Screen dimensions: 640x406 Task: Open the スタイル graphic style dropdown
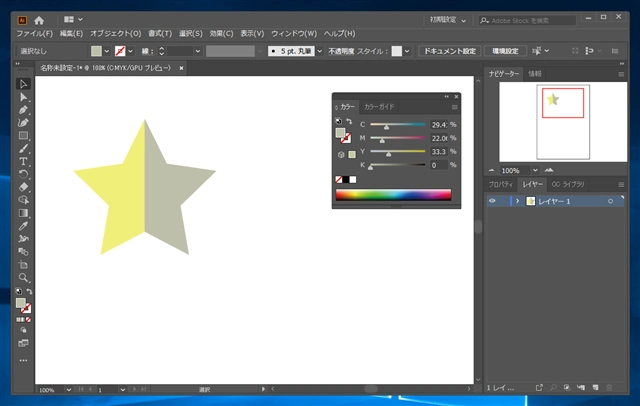[x=407, y=51]
